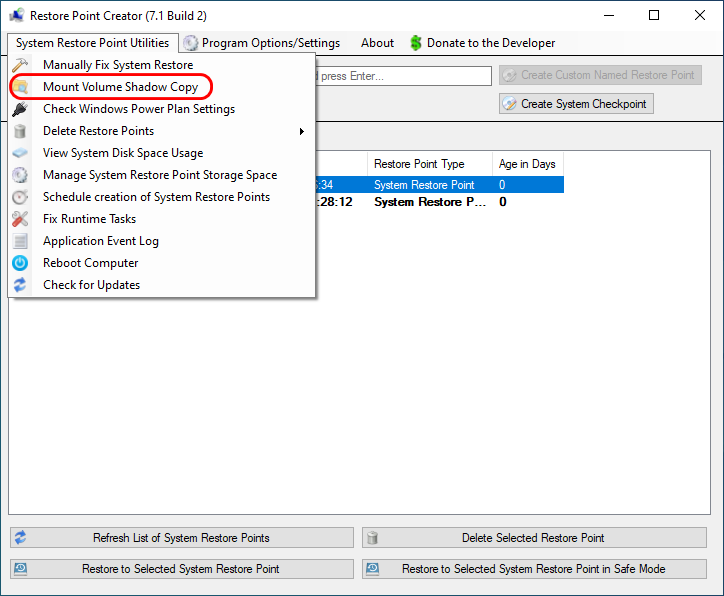Click Restore to Selected System Restore Point in Safe Mode
This screenshot has width=724, height=596.
[x=534, y=569]
